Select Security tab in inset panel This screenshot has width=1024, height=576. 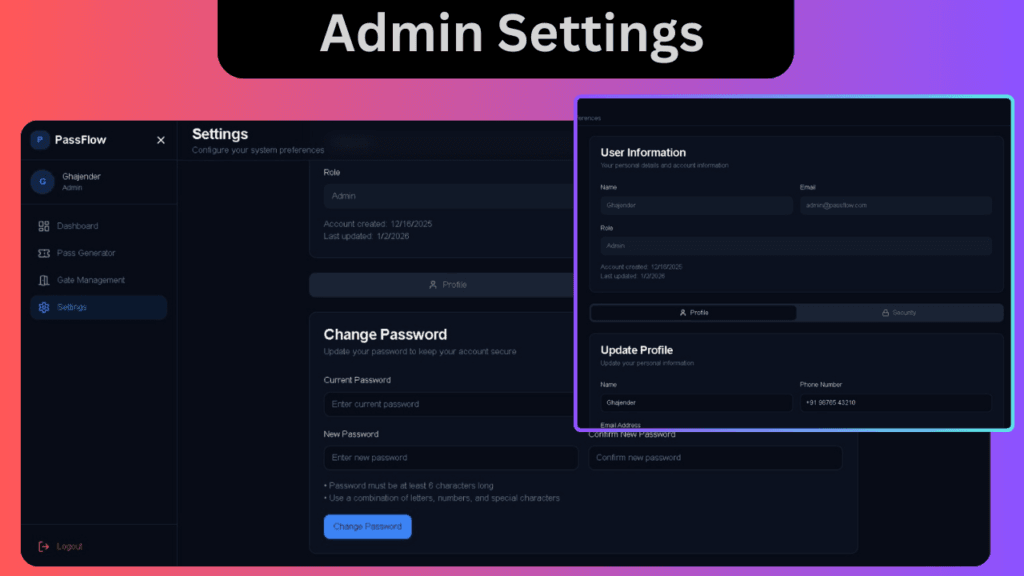(x=899, y=313)
